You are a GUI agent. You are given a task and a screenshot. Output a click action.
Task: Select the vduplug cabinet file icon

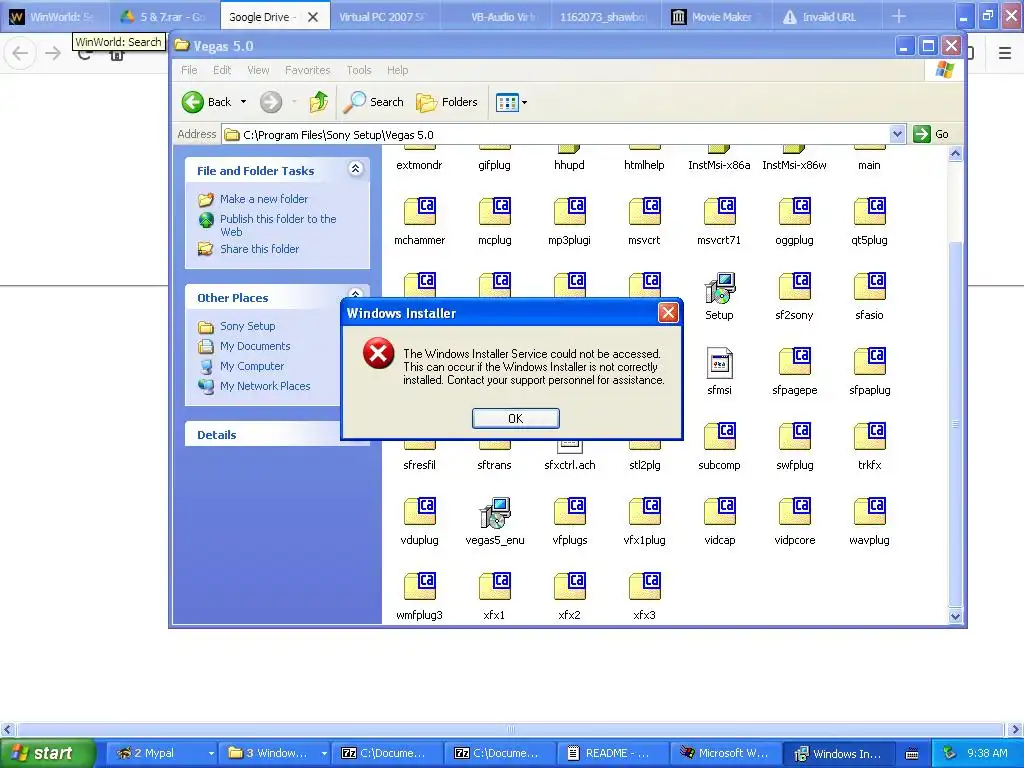click(419, 511)
